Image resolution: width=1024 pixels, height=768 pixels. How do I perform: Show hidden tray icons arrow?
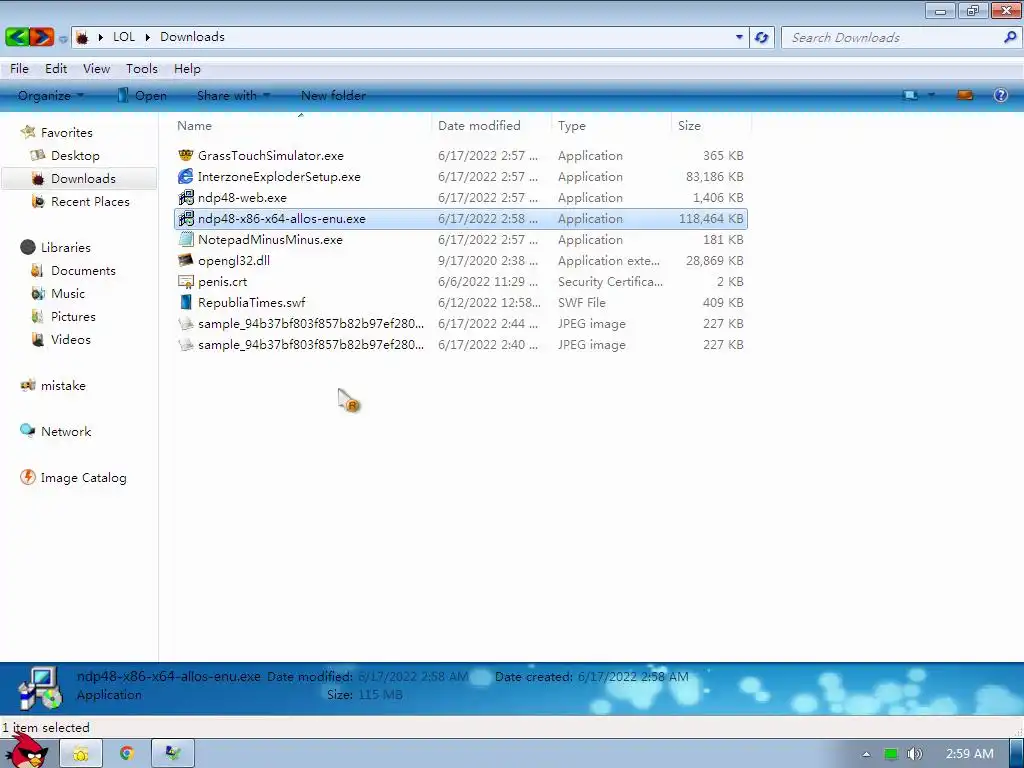[x=867, y=754]
